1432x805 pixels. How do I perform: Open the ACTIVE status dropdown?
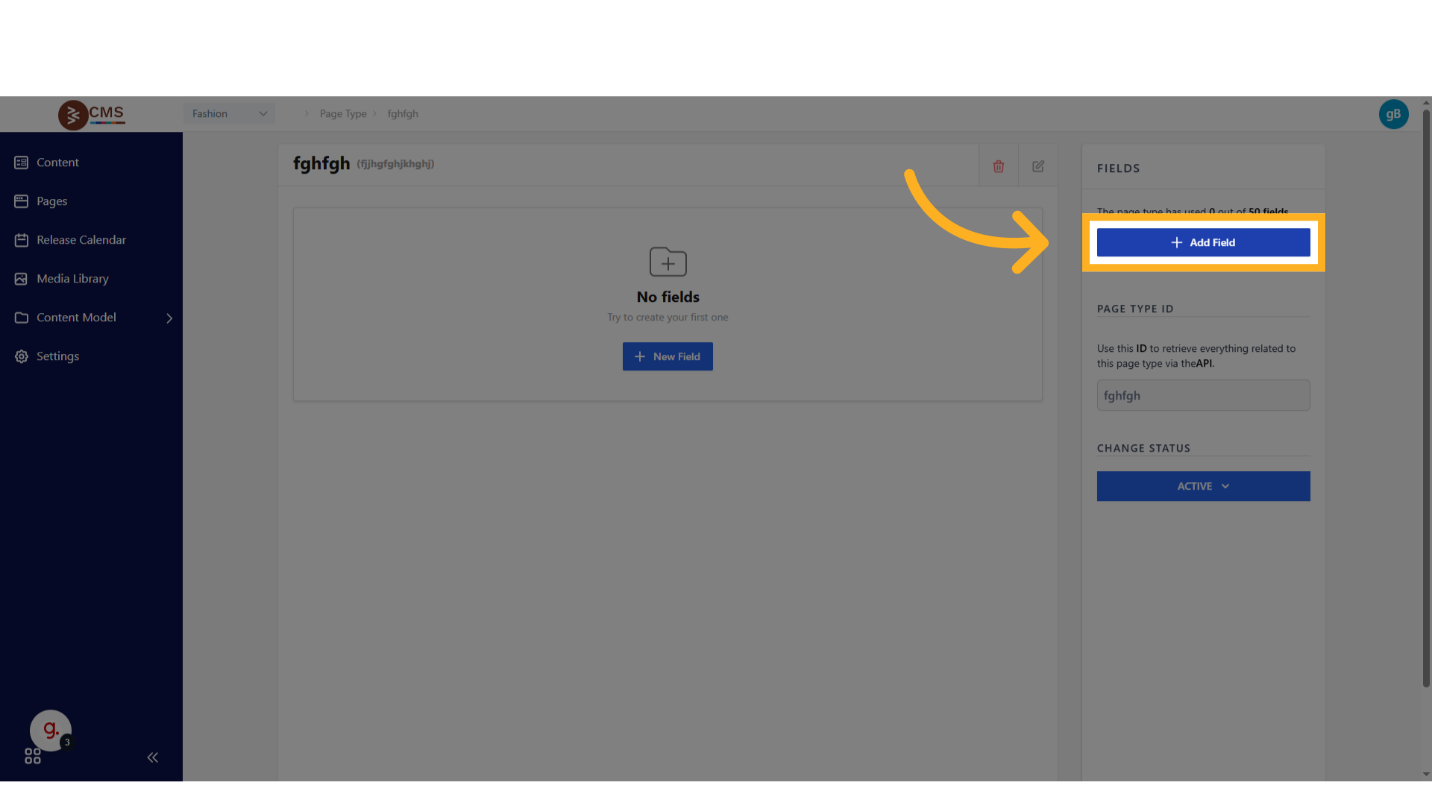(1203, 486)
